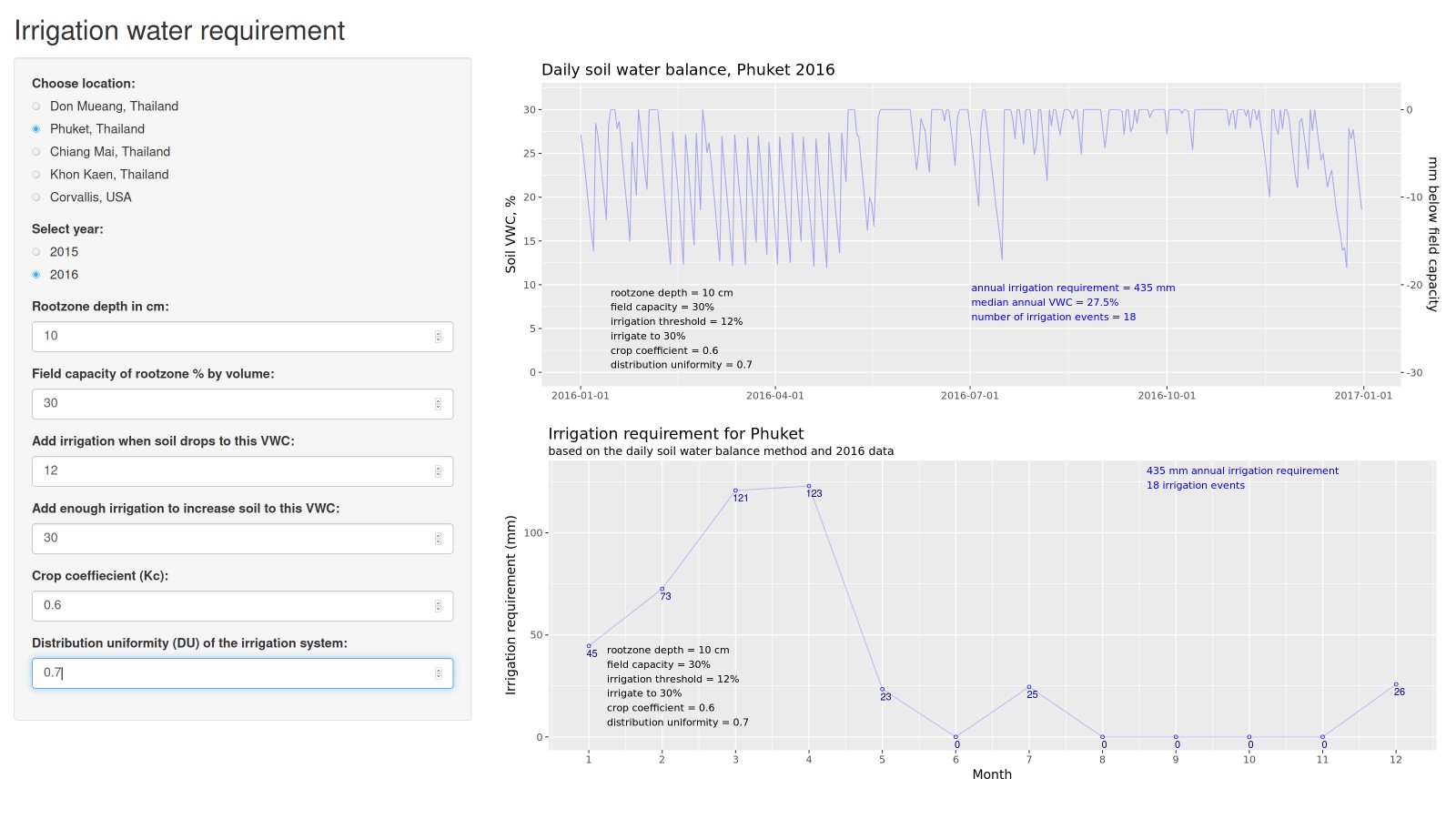Select year 2016
This screenshot has height=819, width=1456.
coord(36,275)
